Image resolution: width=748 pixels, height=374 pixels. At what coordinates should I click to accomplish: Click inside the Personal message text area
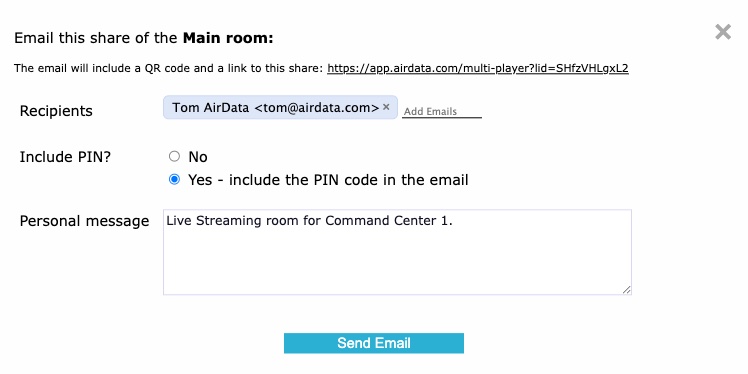click(397, 252)
